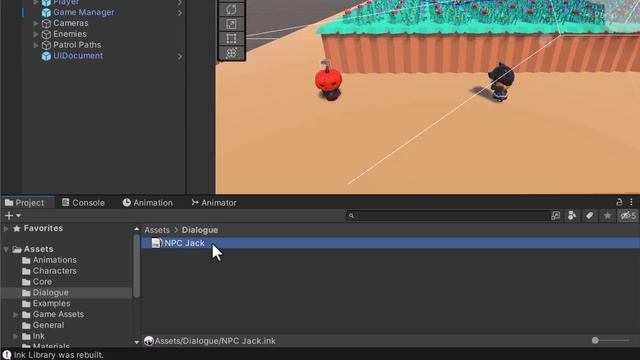Select the Rotate tool in scene toolbar

pos(231,9)
